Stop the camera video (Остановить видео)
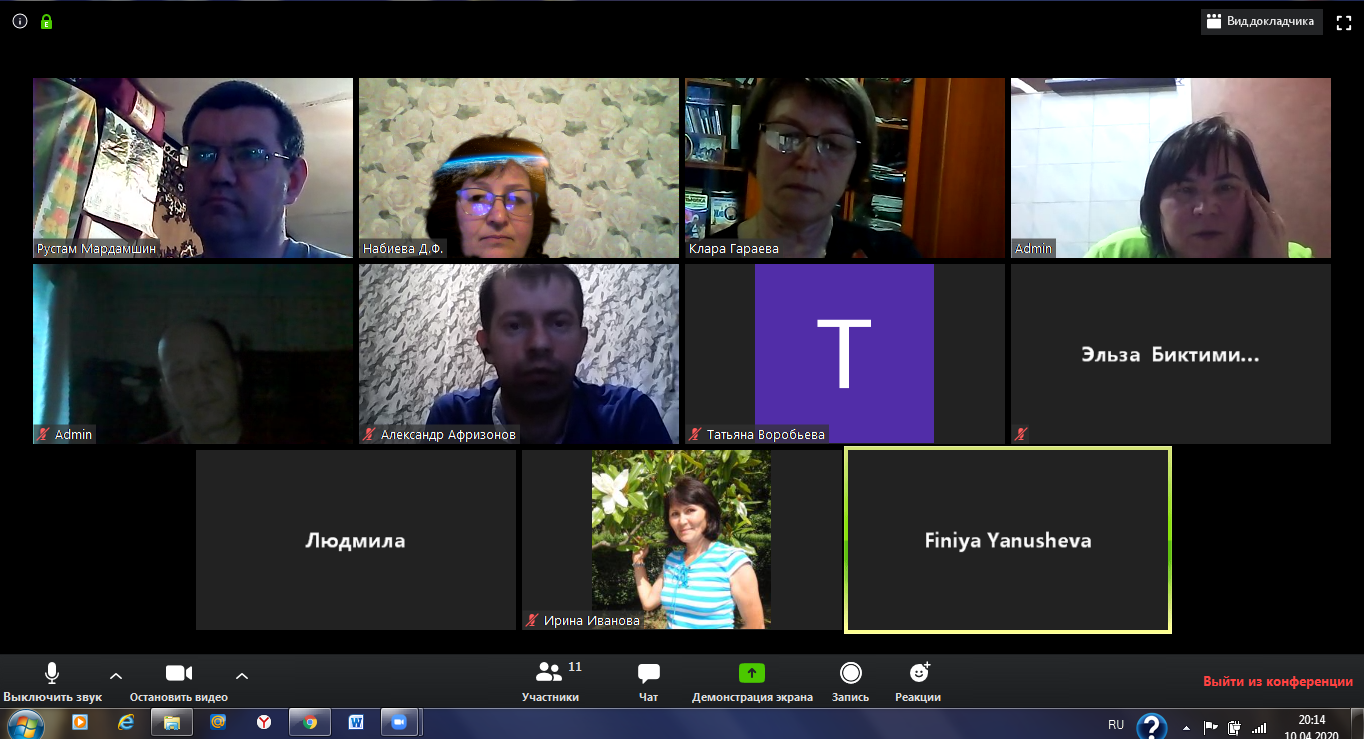This screenshot has height=739, width=1364. 178,673
